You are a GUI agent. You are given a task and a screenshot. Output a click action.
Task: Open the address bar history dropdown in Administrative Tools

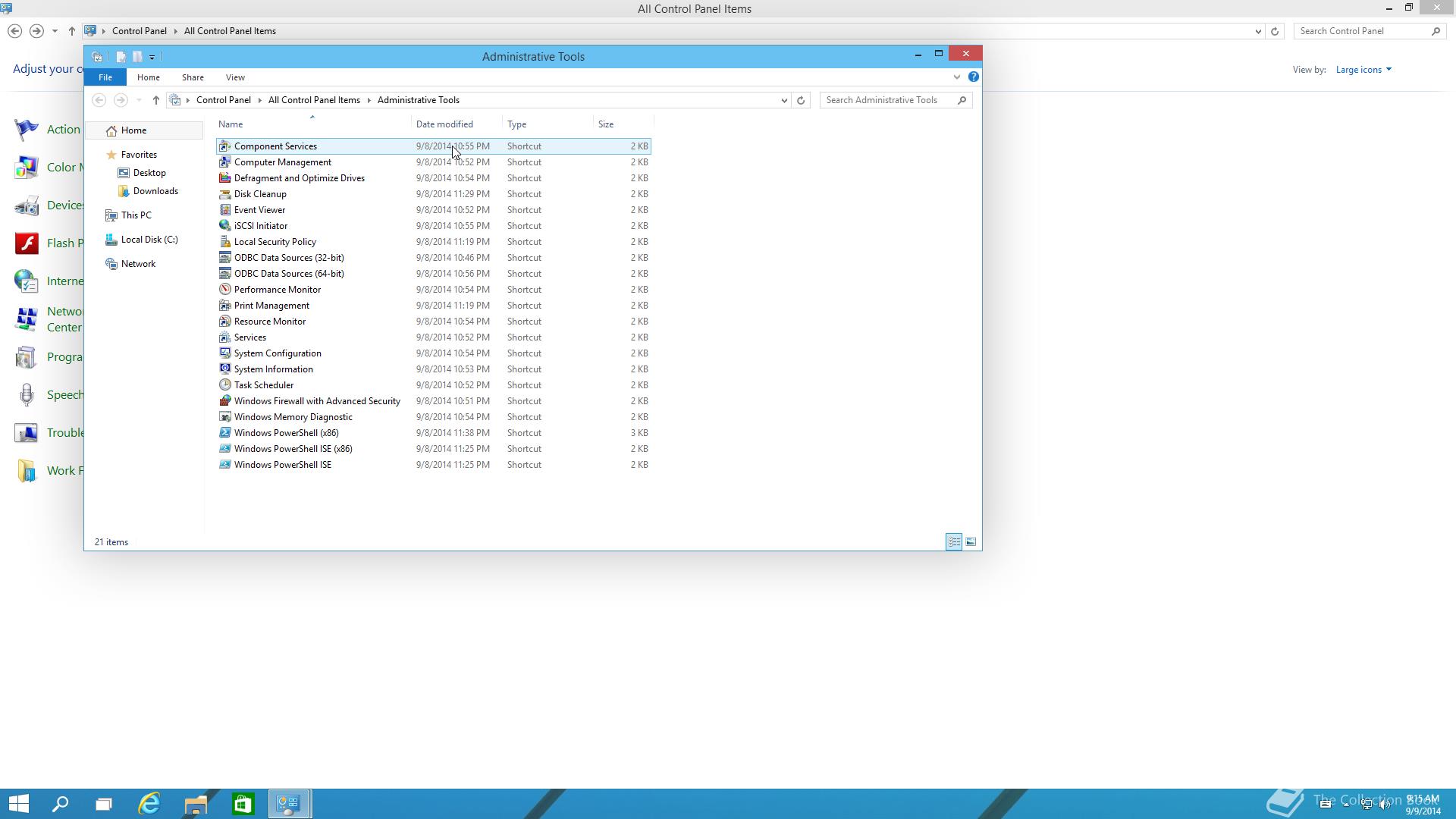tap(784, 100)
